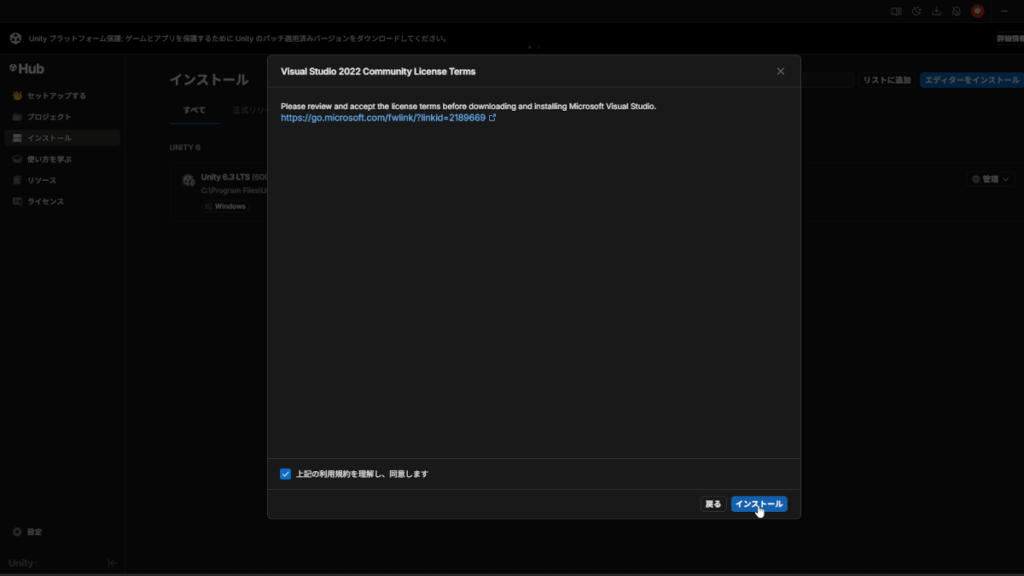This screenshot has height=576, width=1024.
Task: Open the account avatar icon
Action: 977,11
